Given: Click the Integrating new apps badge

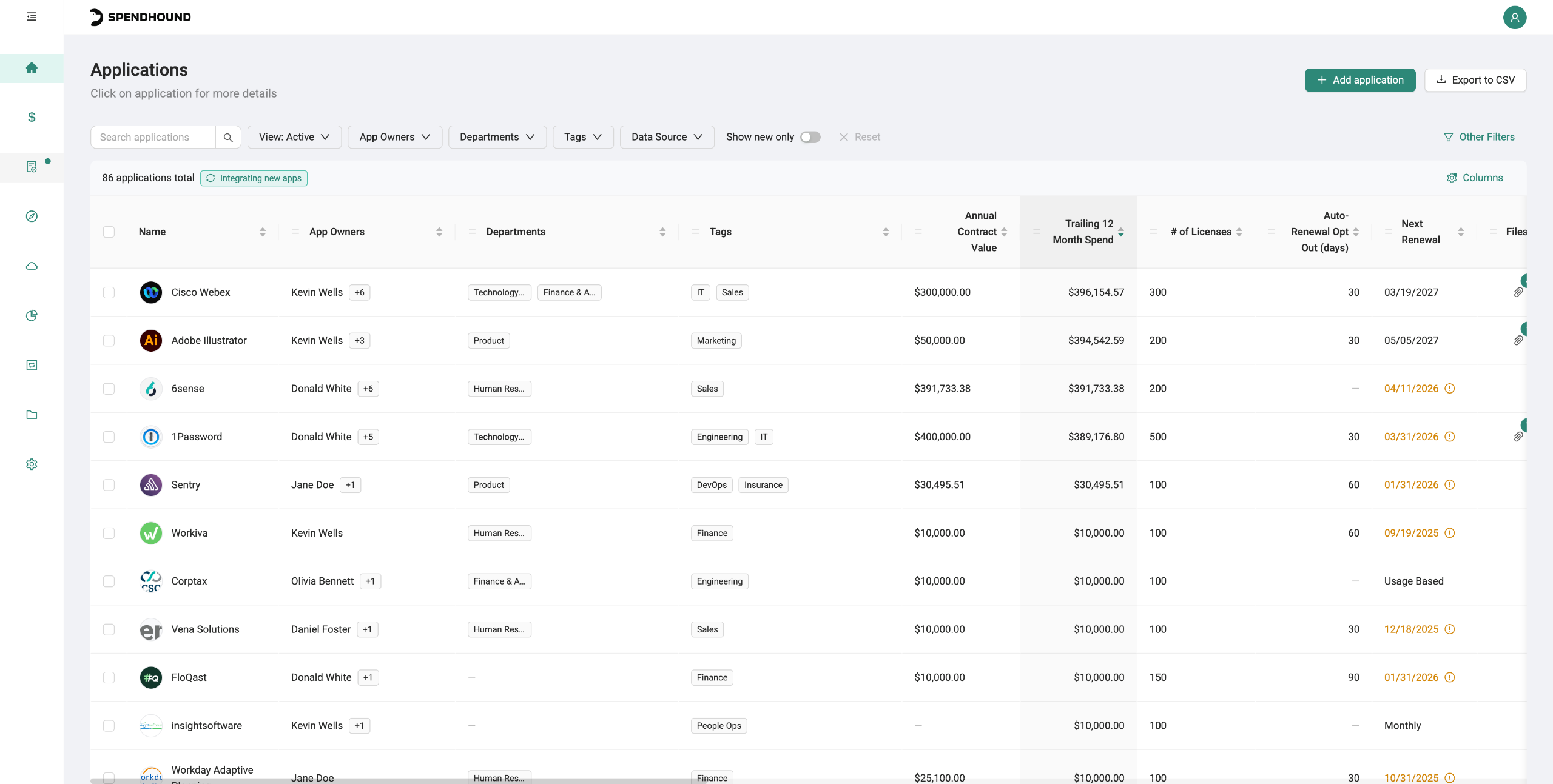Looking at the screenshot, I should point(254,178).
